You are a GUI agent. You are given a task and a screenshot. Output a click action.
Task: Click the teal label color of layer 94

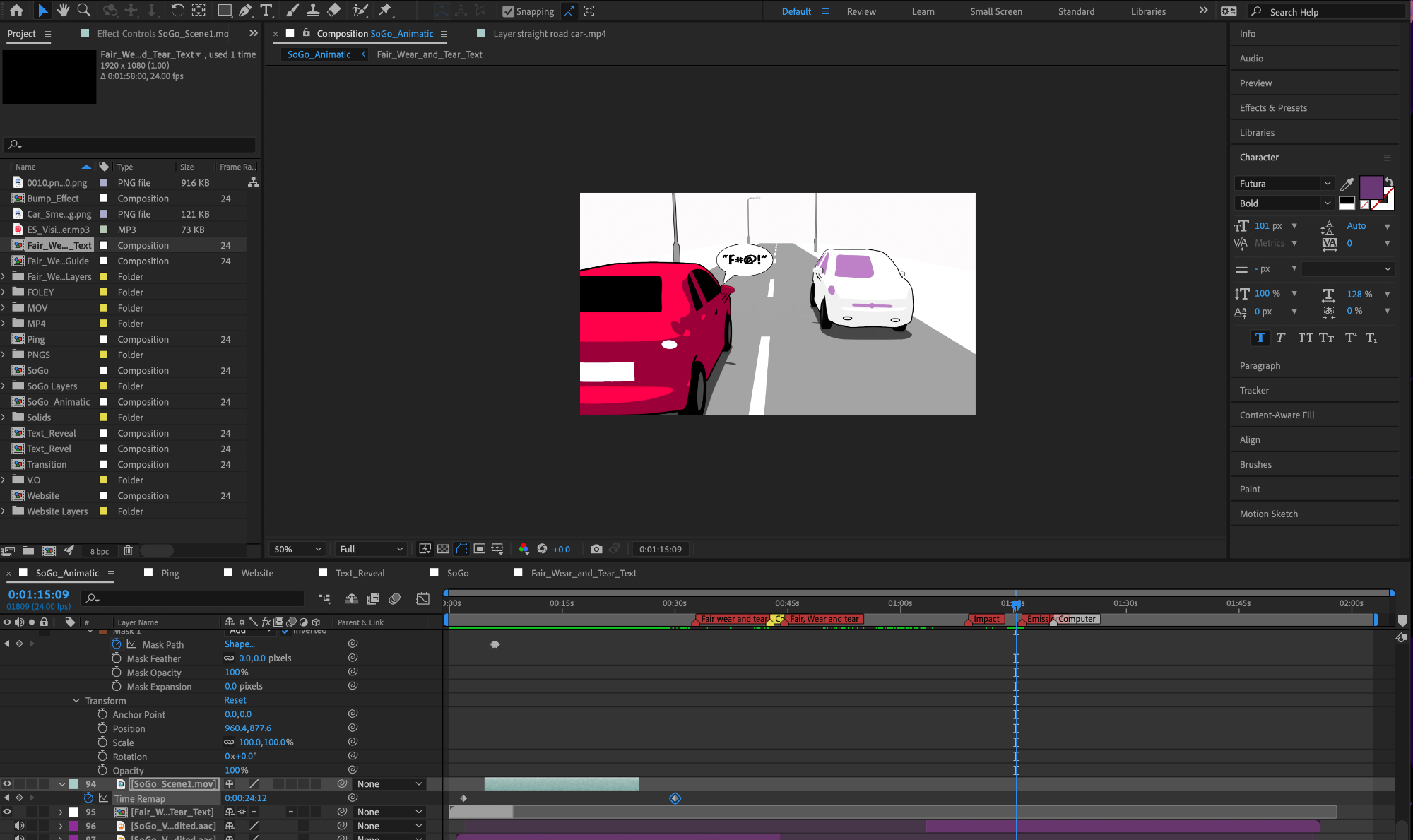[73, 783]
